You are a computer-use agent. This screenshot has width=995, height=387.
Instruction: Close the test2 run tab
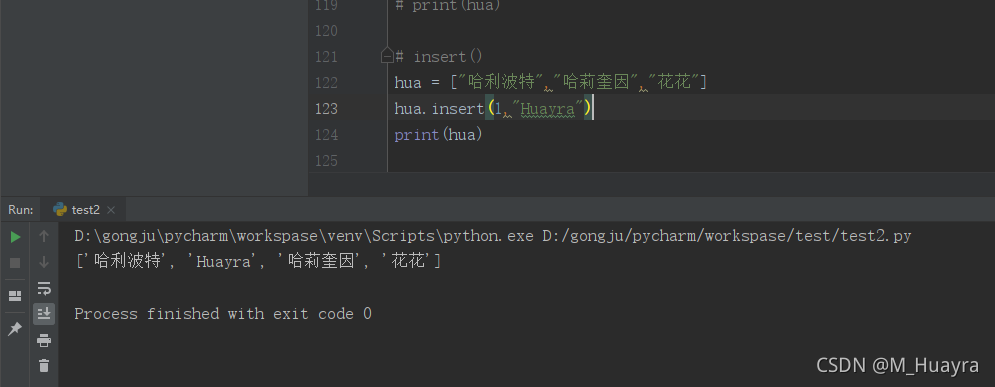click(x=111, y=210)
